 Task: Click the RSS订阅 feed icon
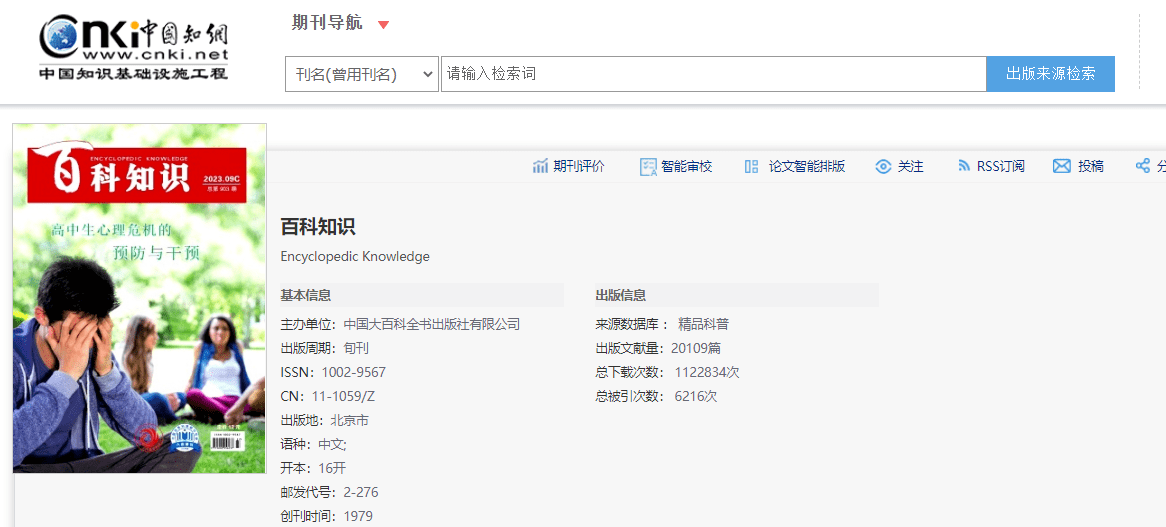tap(964, 166)
